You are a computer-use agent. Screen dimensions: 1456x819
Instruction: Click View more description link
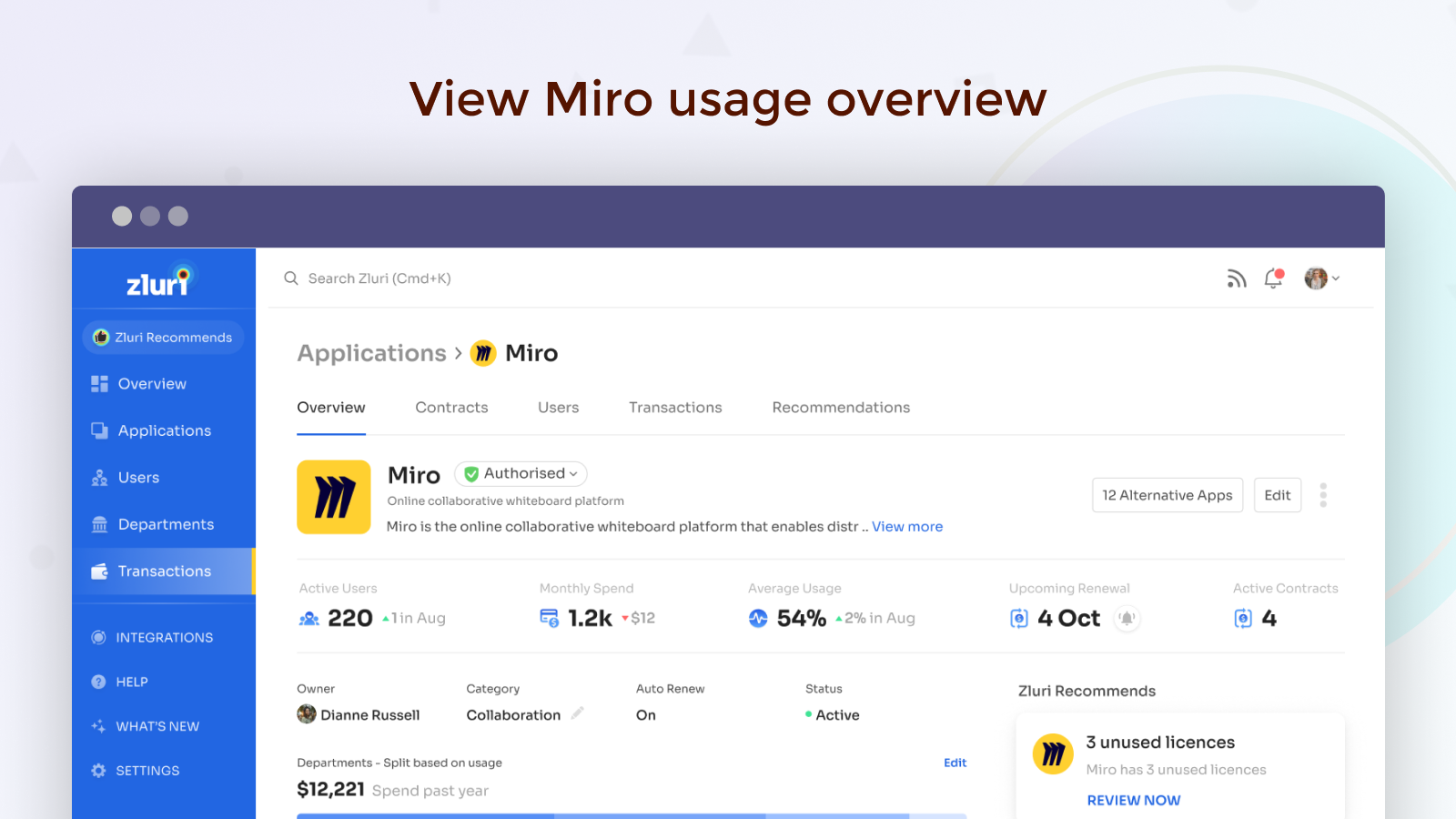907,527
